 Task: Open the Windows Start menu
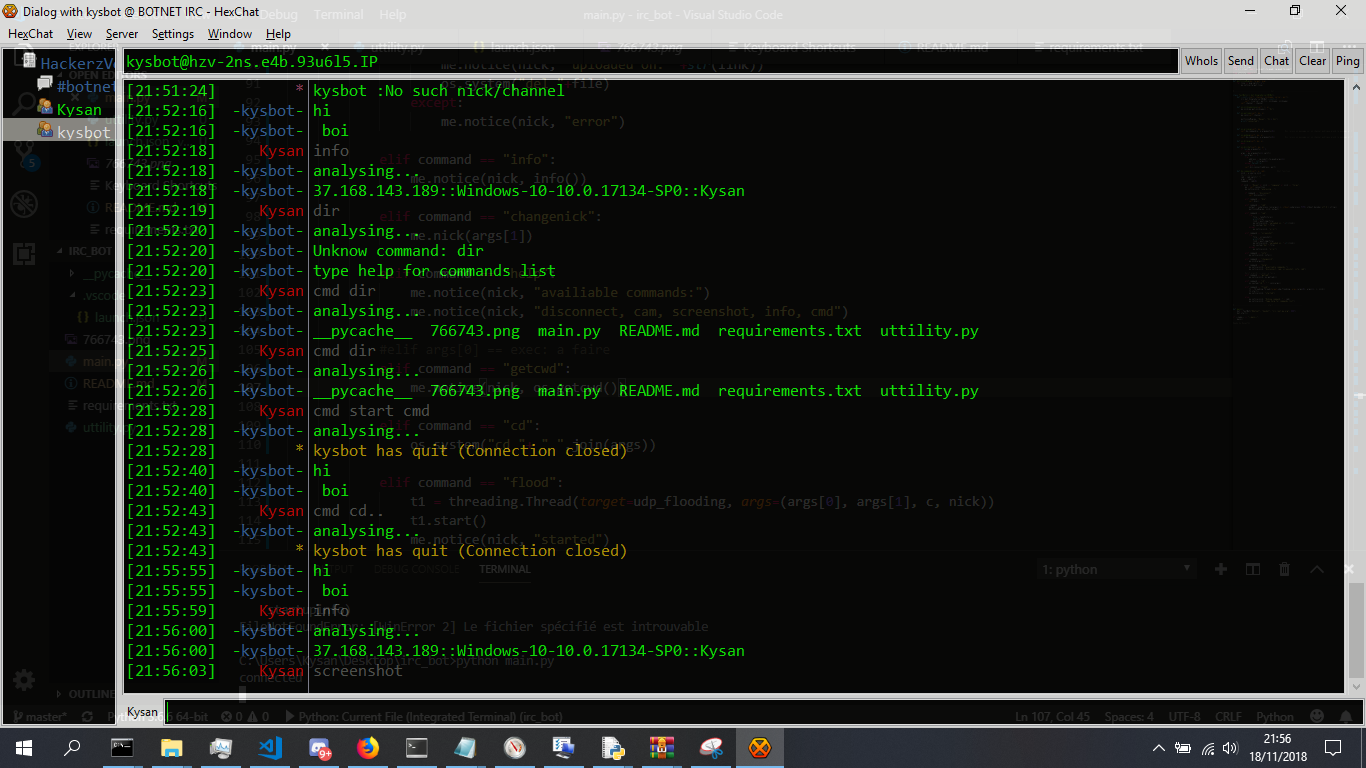coord(24,748)
